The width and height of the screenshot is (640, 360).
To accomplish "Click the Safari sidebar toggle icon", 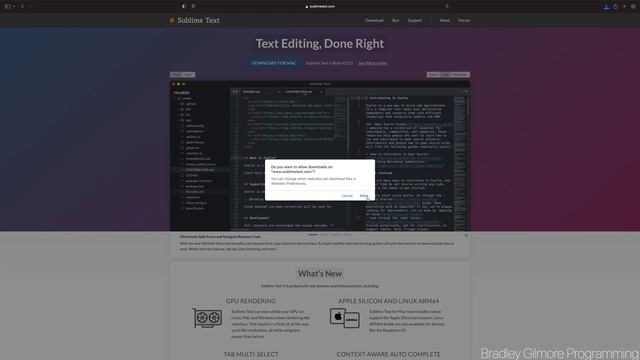I will pos(7,6).
